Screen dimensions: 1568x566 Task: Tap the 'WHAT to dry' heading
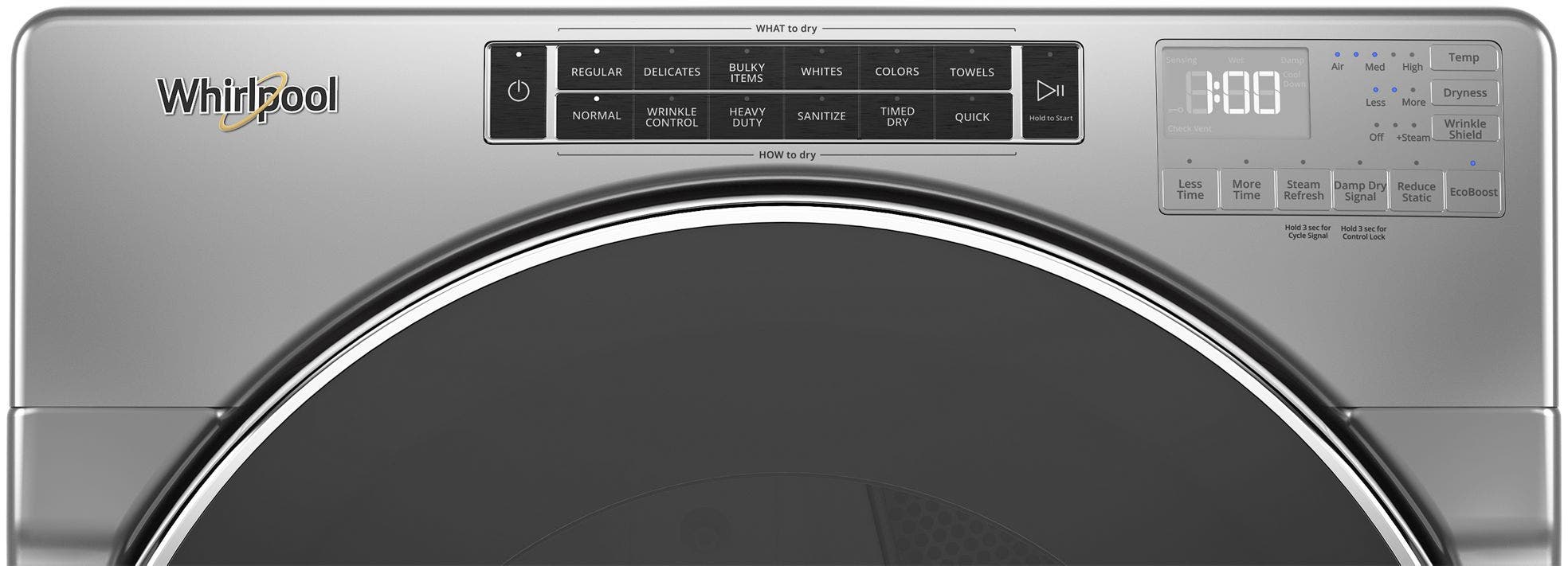point(786,29)
